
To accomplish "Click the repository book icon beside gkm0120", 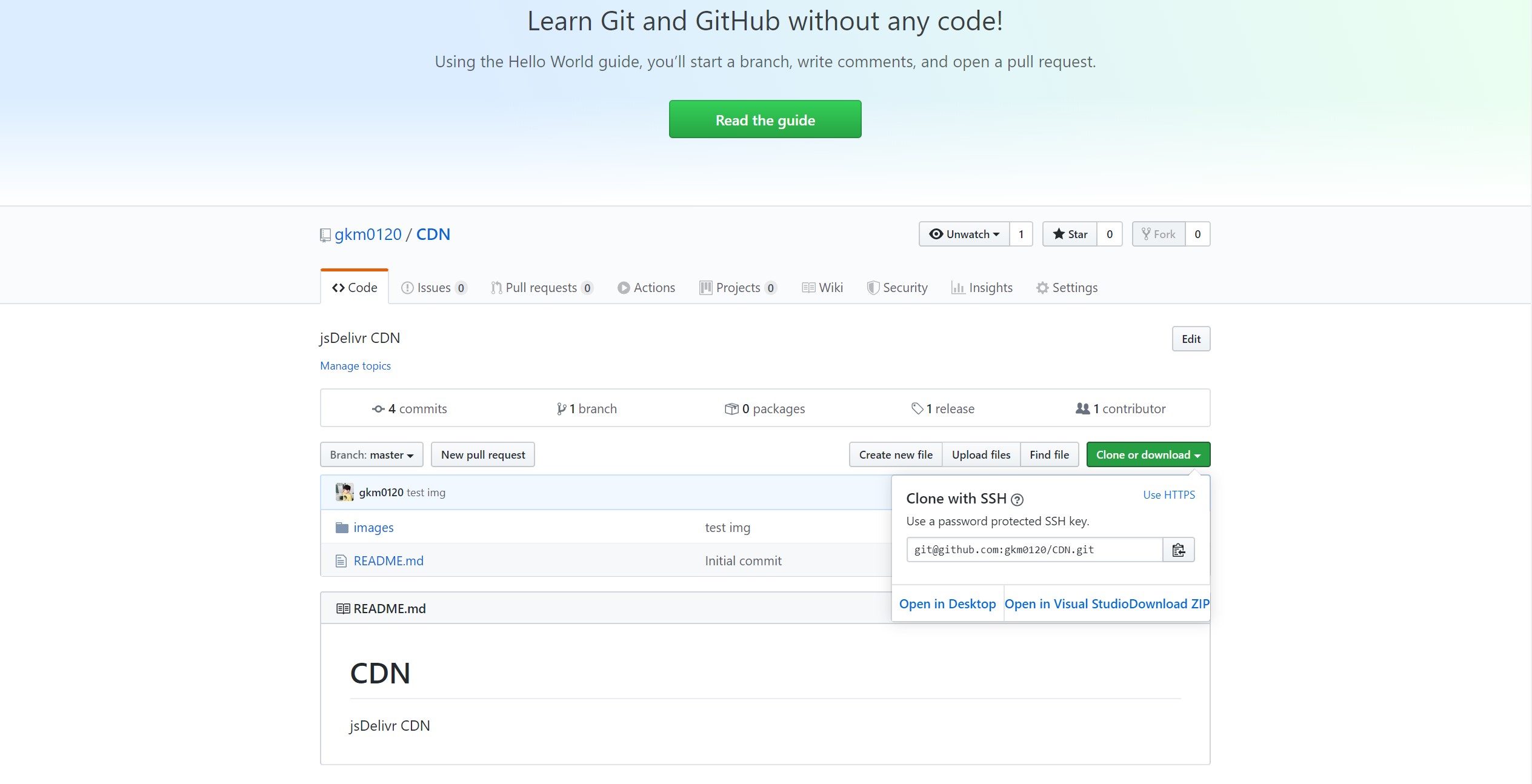I will (x=325, y=235).
